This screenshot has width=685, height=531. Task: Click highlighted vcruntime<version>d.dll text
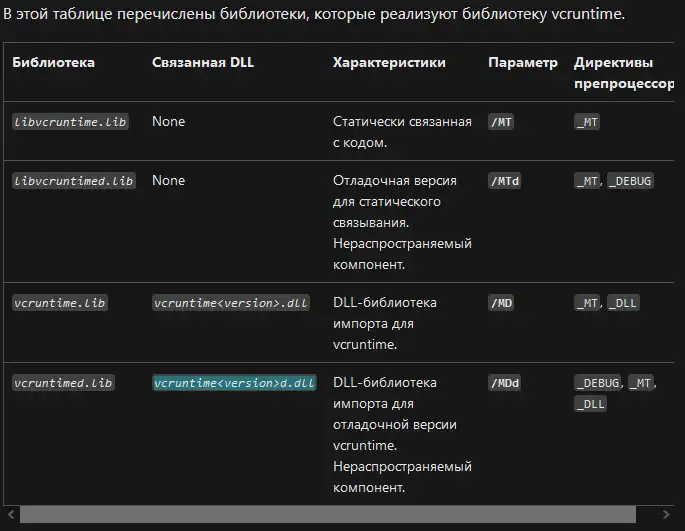(x=234, y=383)
